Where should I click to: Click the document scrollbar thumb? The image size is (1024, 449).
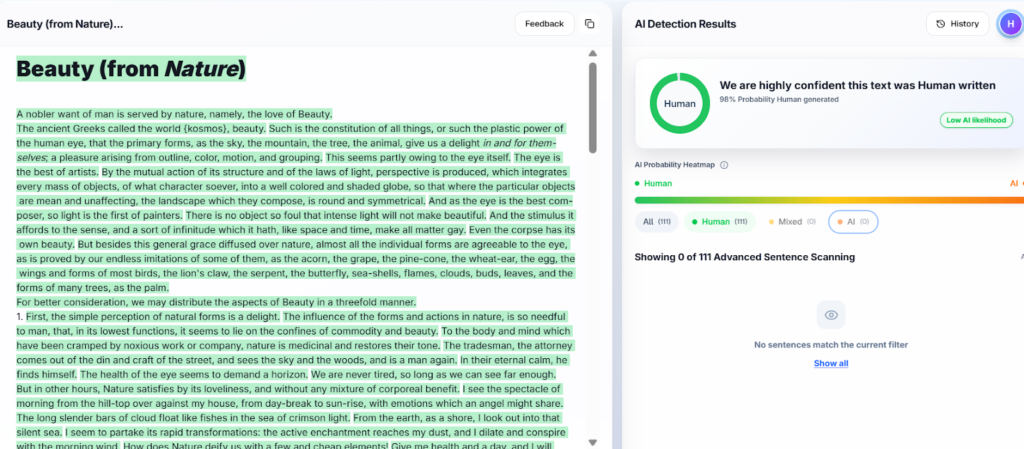[592, 108]
